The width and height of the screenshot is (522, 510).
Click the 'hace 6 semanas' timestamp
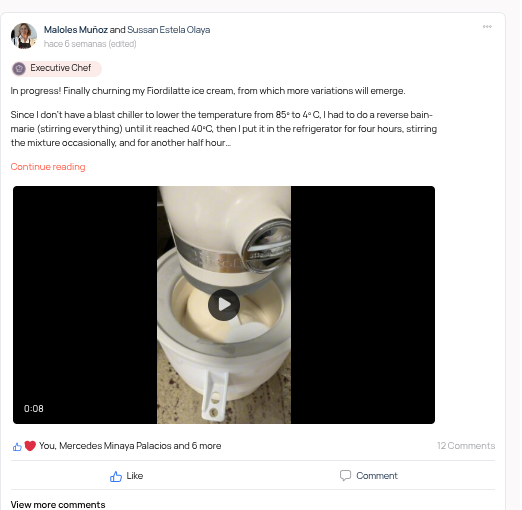[x=75, y=44]
